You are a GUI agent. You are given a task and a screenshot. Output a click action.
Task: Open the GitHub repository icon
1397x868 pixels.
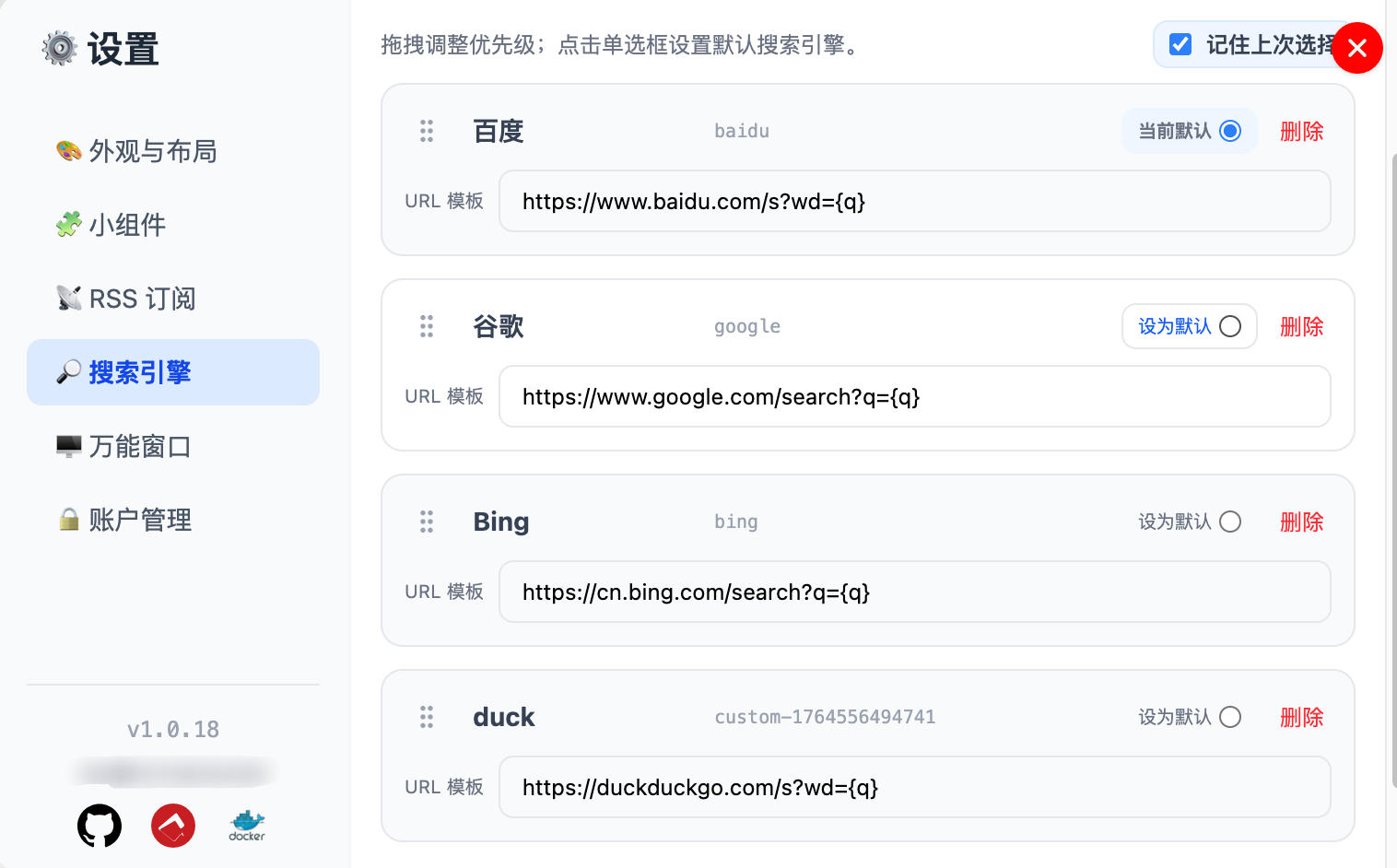click(100, 826)
